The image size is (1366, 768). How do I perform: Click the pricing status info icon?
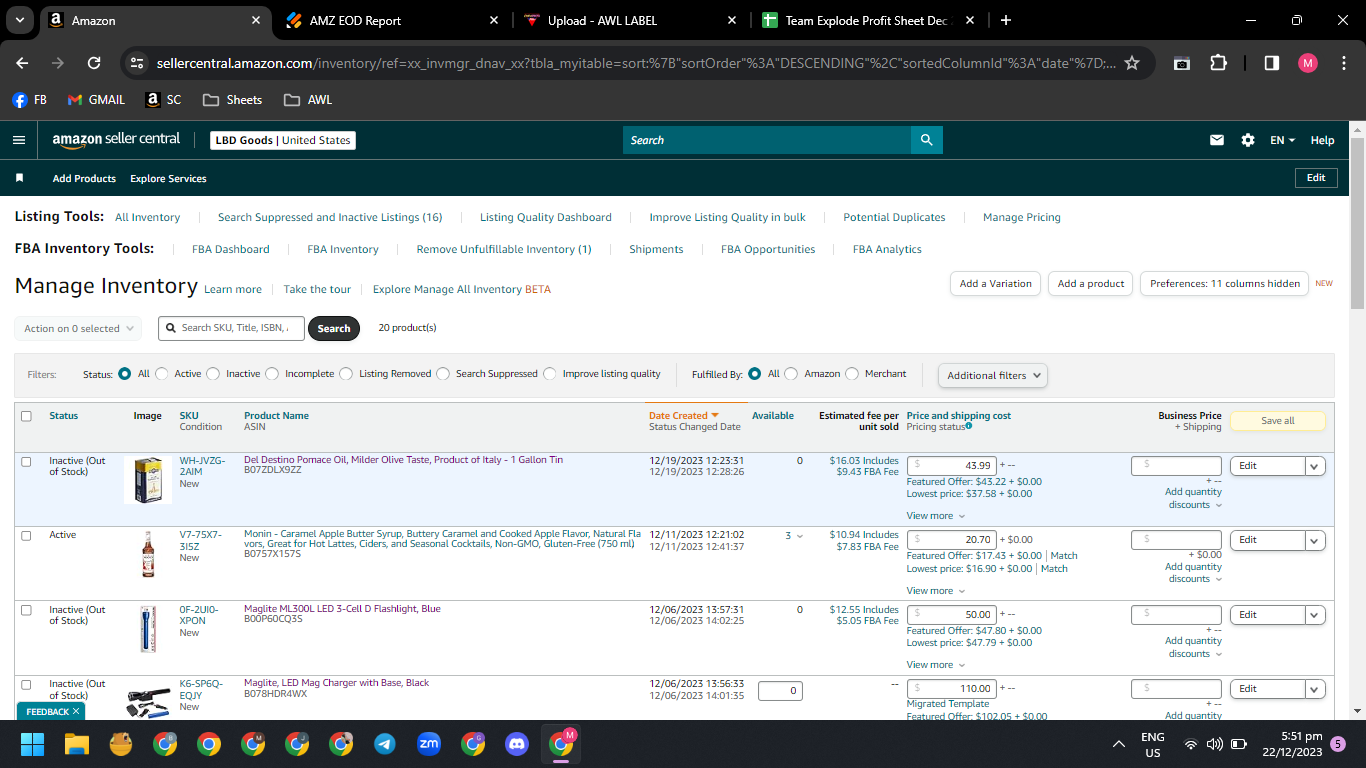[x=968, y=426]
